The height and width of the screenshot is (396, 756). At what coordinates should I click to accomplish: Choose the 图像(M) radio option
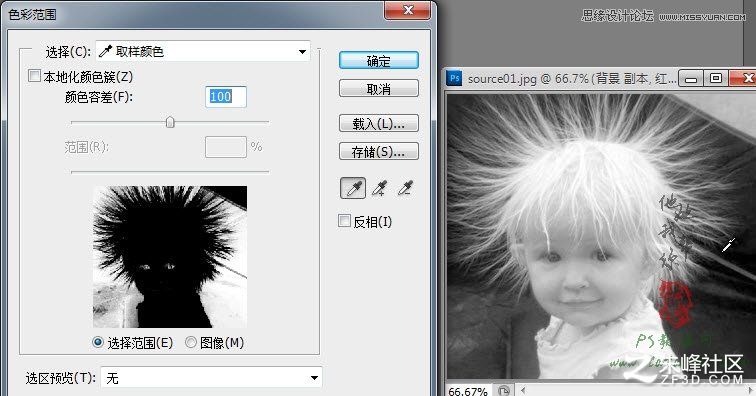pyautogui.click(x=191, y=342)
